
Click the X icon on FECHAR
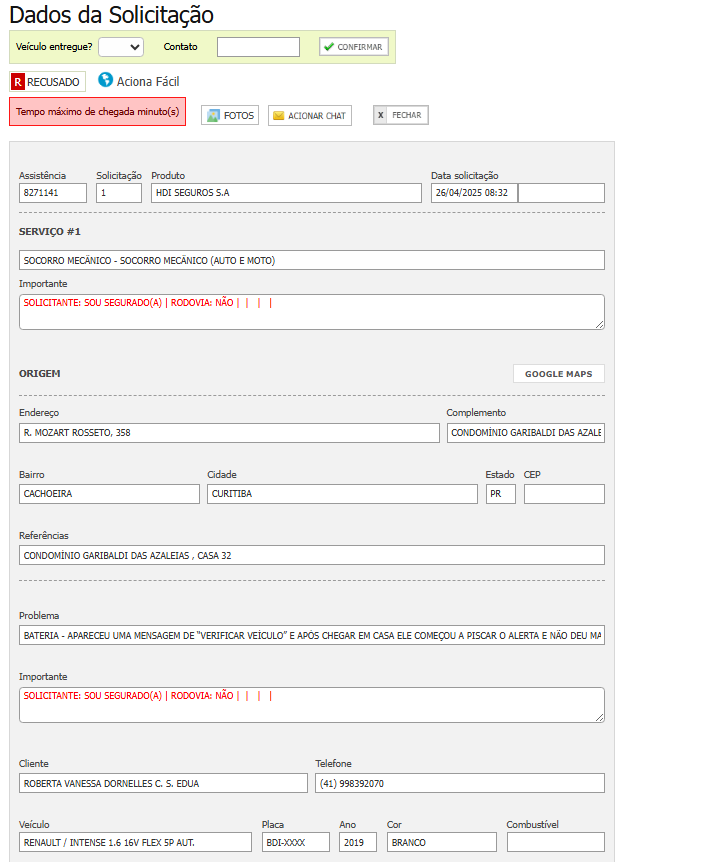pyautogui.click(x=381, y=115)
